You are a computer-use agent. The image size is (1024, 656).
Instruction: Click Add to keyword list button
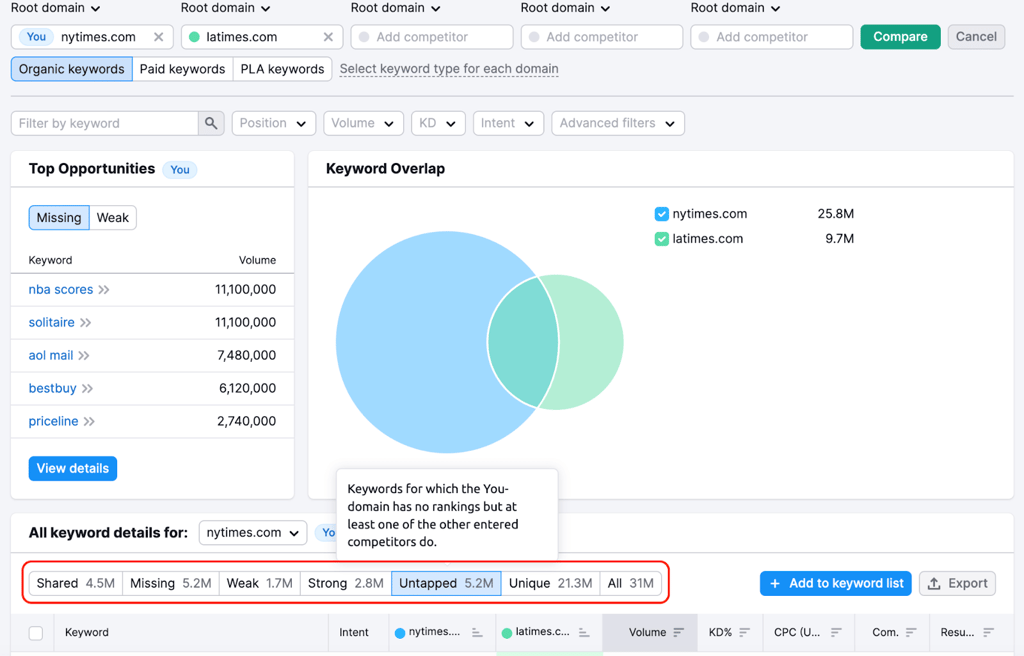835,583
